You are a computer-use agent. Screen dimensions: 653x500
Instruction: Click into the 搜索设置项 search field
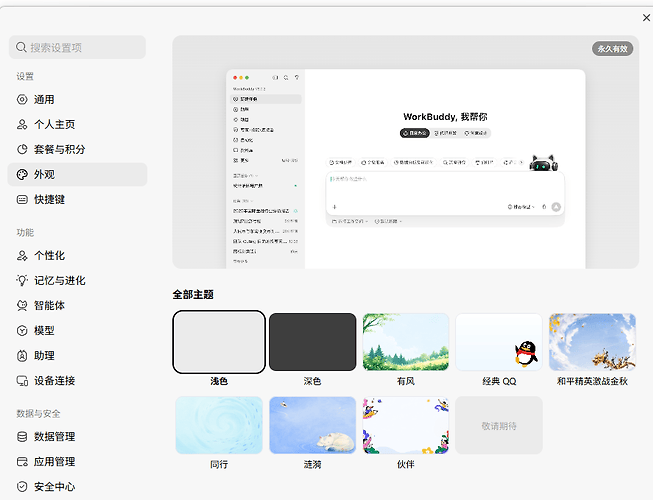pyautogui.click(x=77, y=47)
